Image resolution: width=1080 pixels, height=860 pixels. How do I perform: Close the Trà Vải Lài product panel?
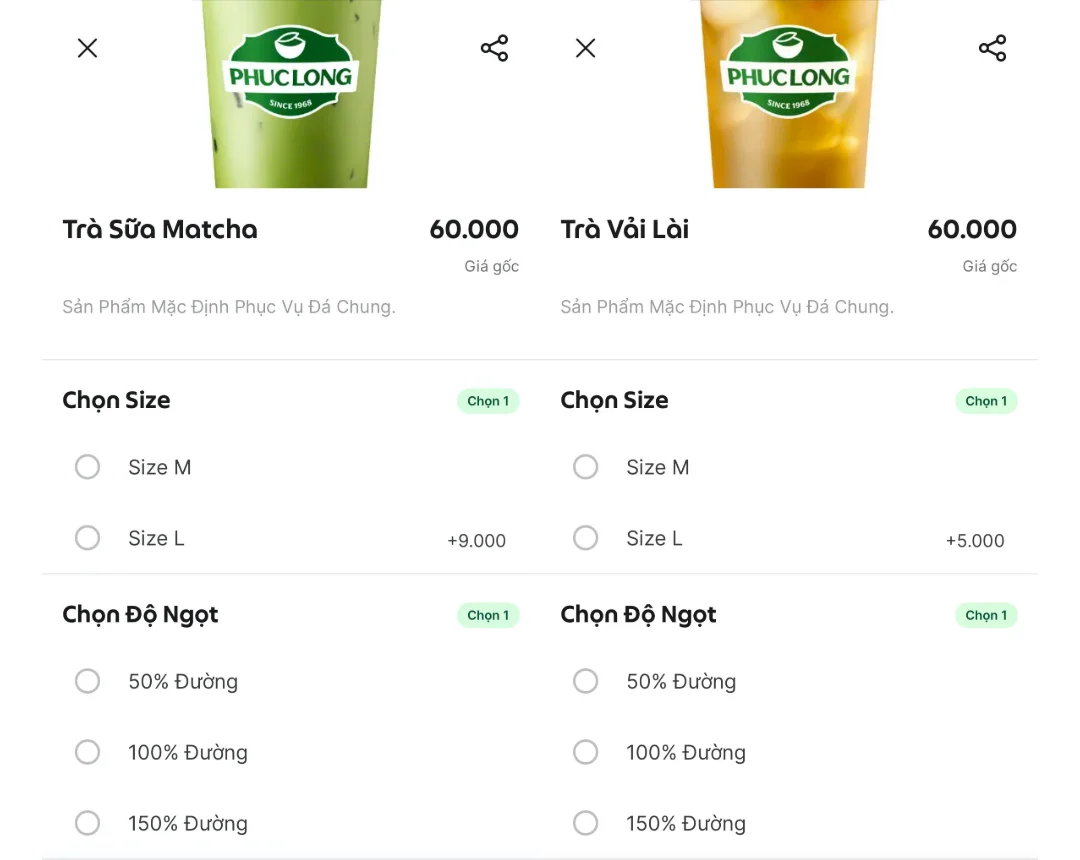click(585, 48)
